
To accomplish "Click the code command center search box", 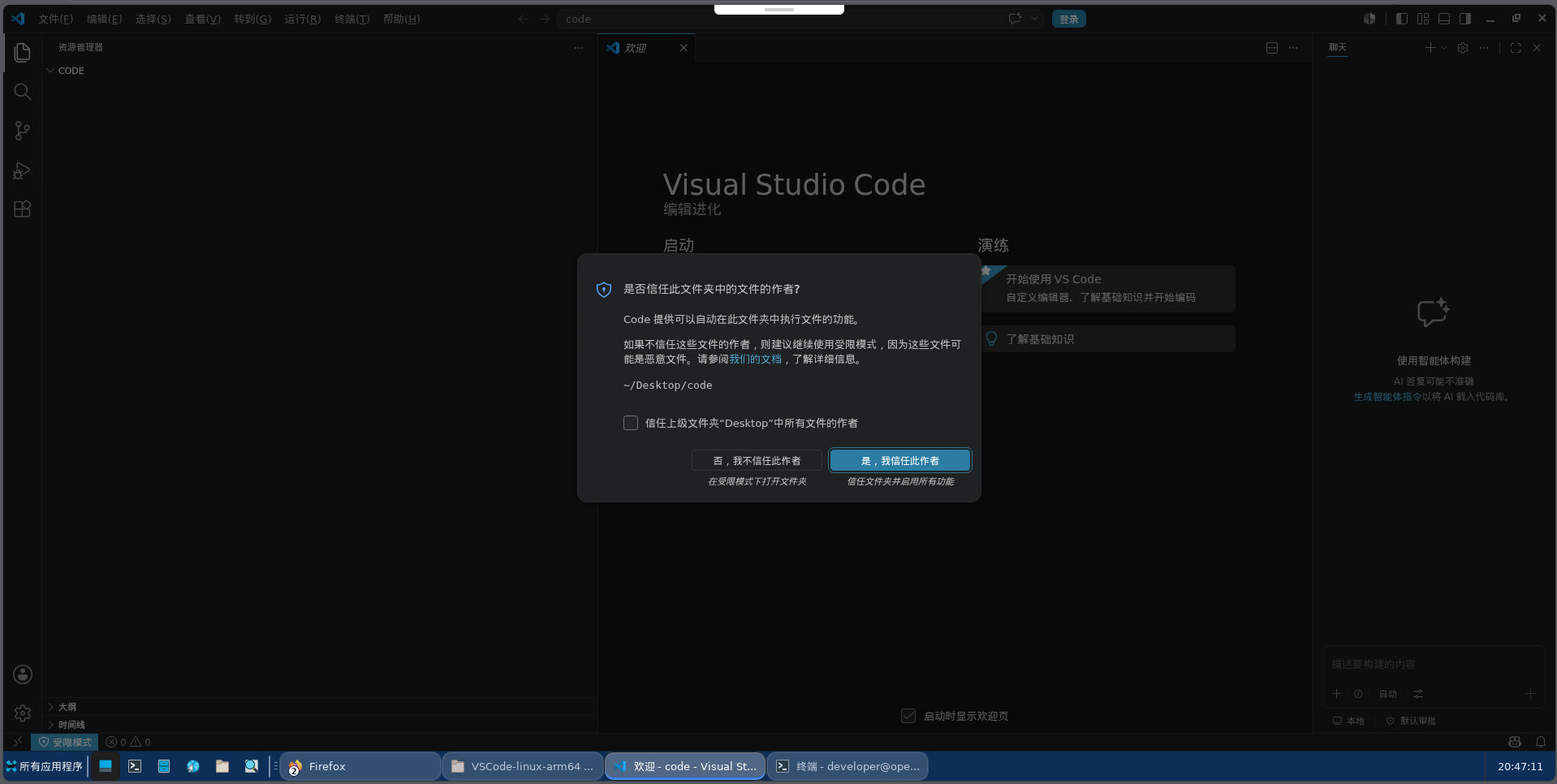I will coord(778,19).
